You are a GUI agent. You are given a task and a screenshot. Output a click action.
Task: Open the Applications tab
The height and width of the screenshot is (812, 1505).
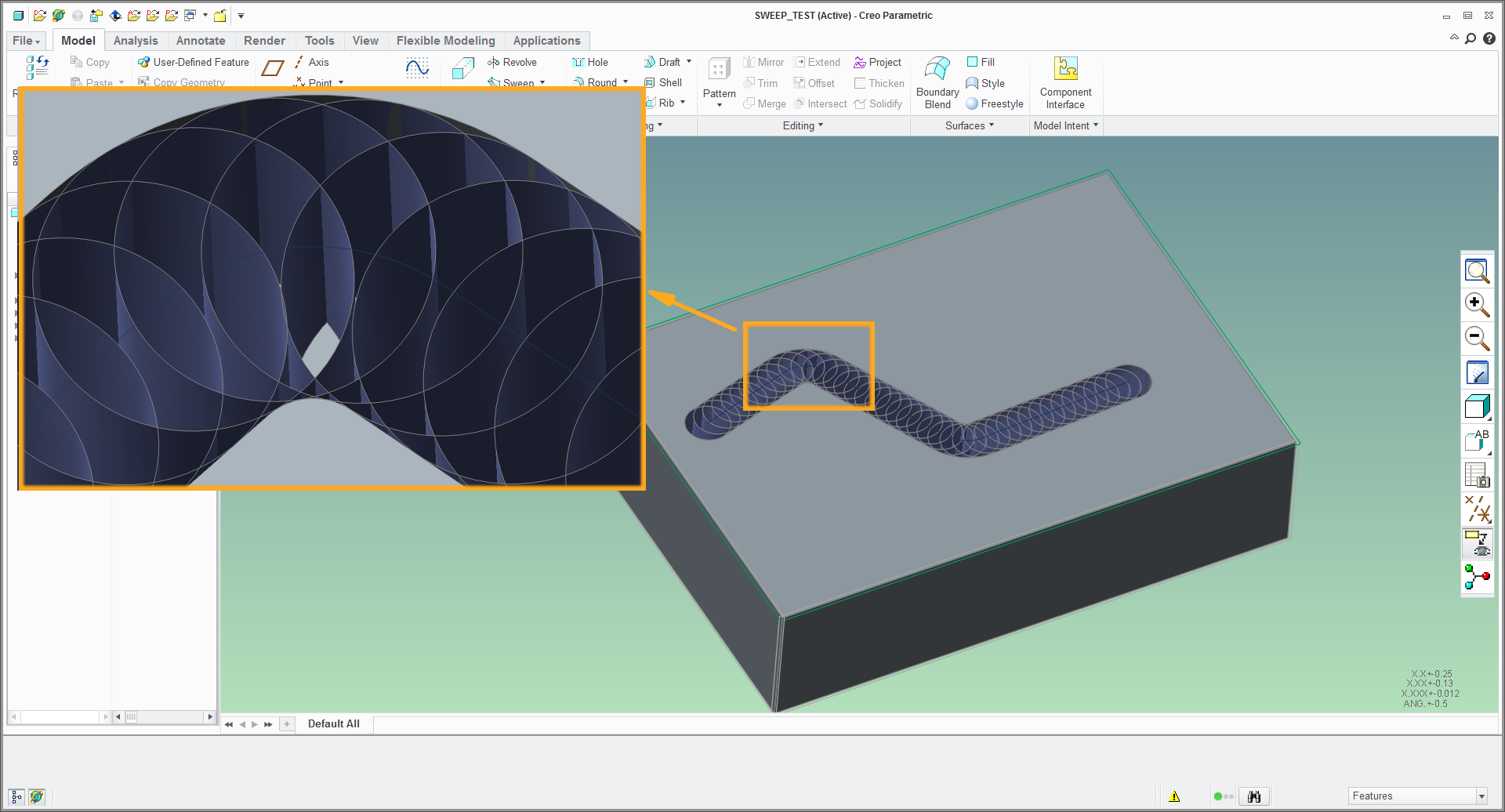coord(546,41)
